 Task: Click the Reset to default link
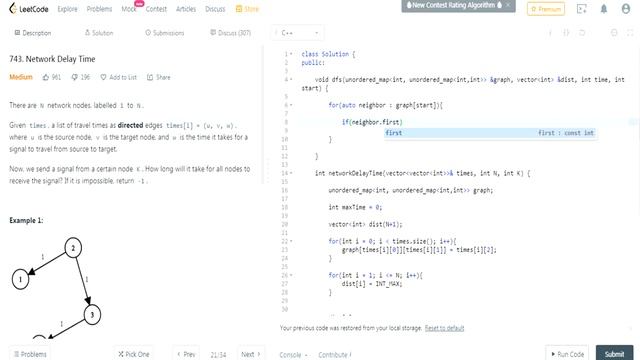[444, 328]
